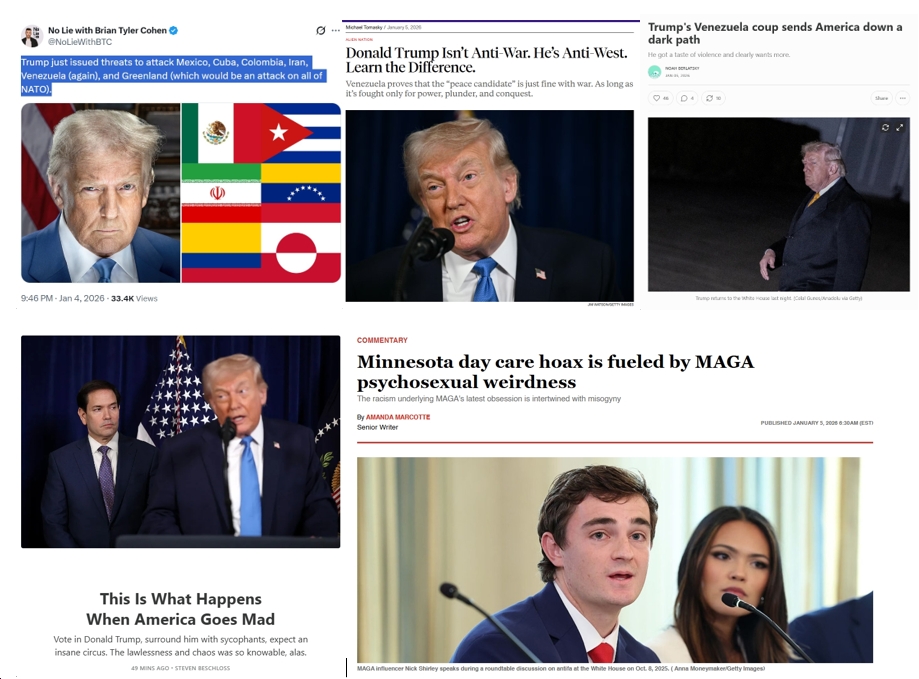The height and width of the screenshot is (679, 919).
Task: Click the Grok icon on the tweet
Action: pos(321,30)
